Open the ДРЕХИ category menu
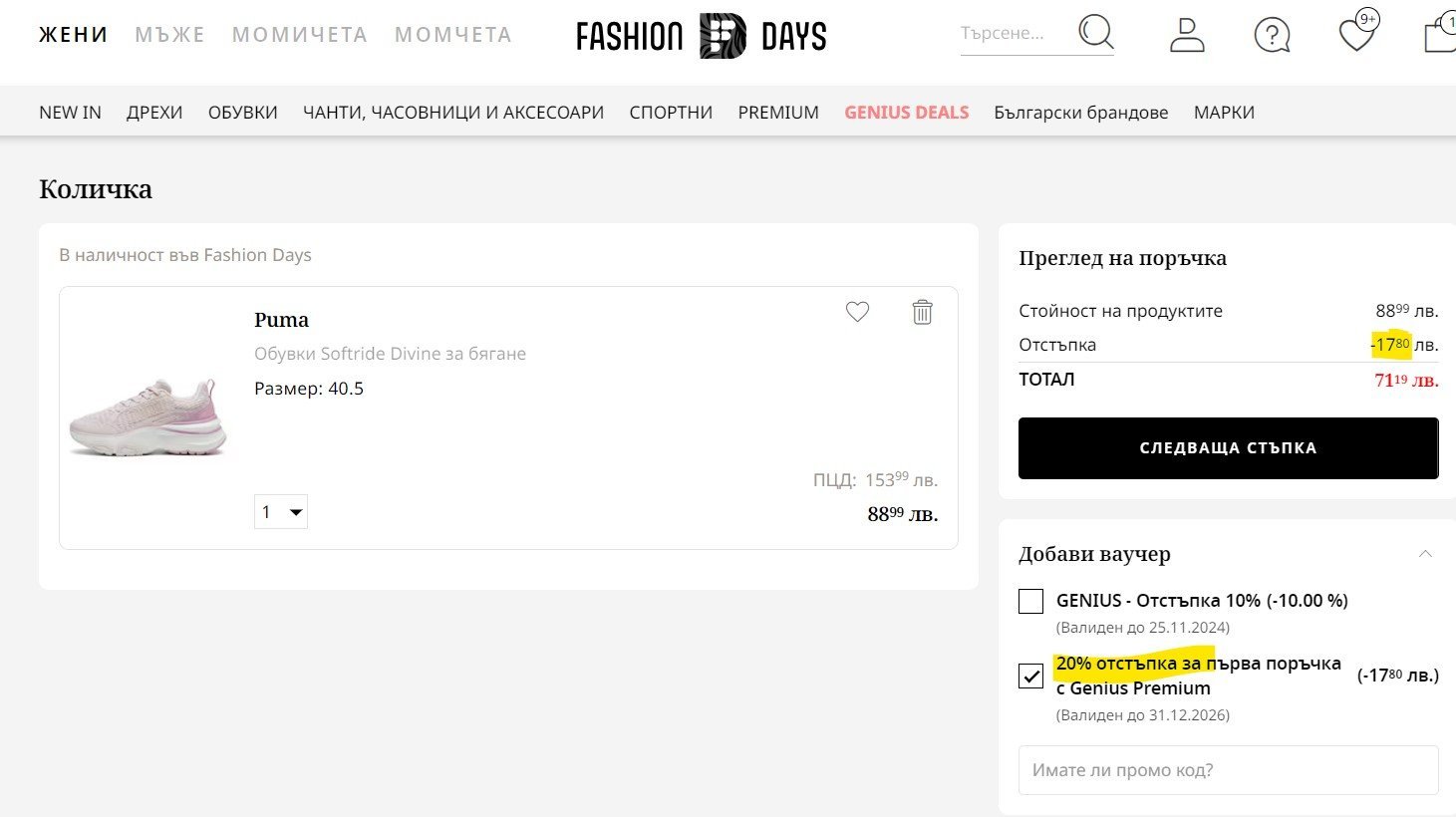Screen dimensions: 1456x817 point(154,113)
